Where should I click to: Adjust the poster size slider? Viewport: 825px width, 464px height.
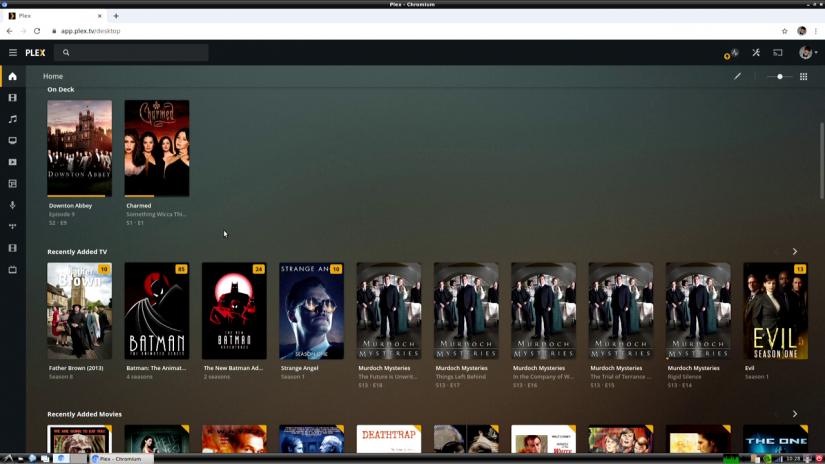(779, 76)
